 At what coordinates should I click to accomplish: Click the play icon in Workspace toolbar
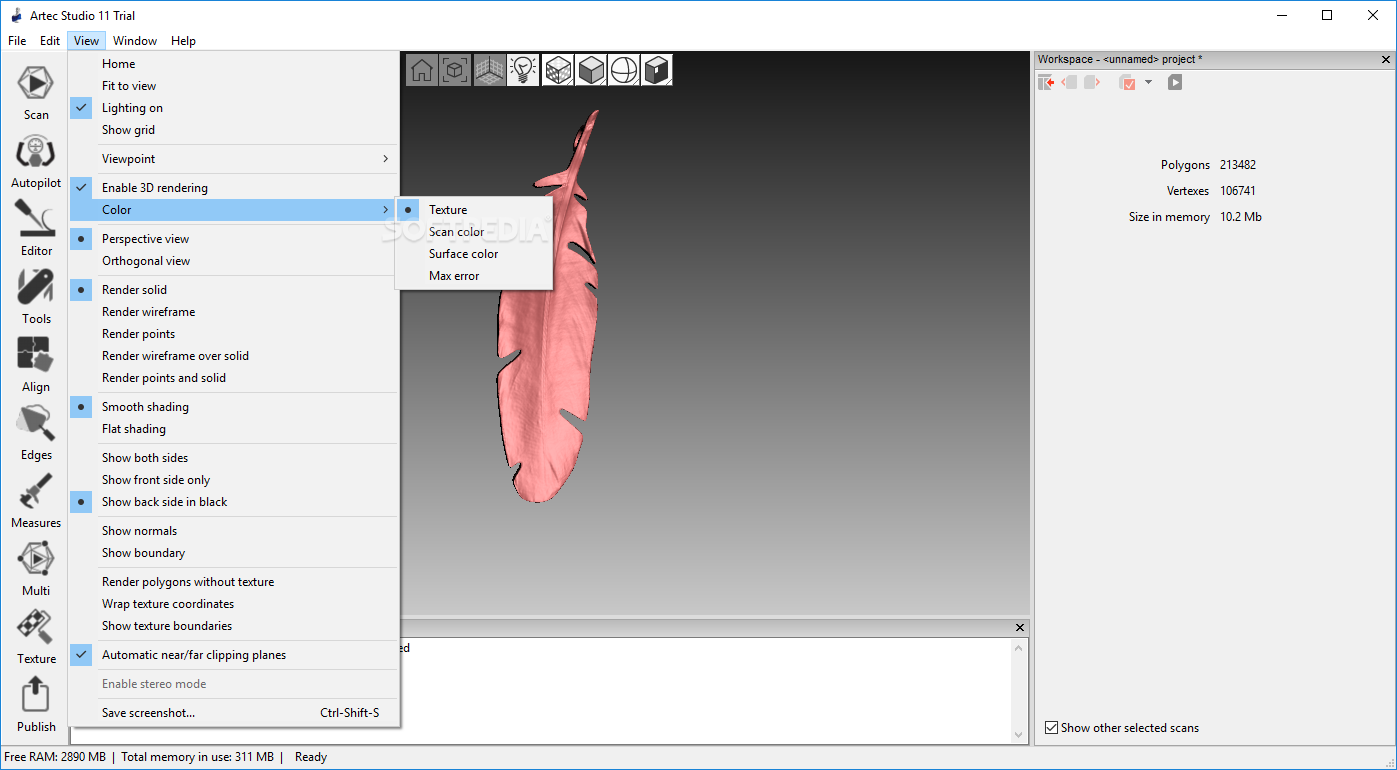click(1175, 82)
